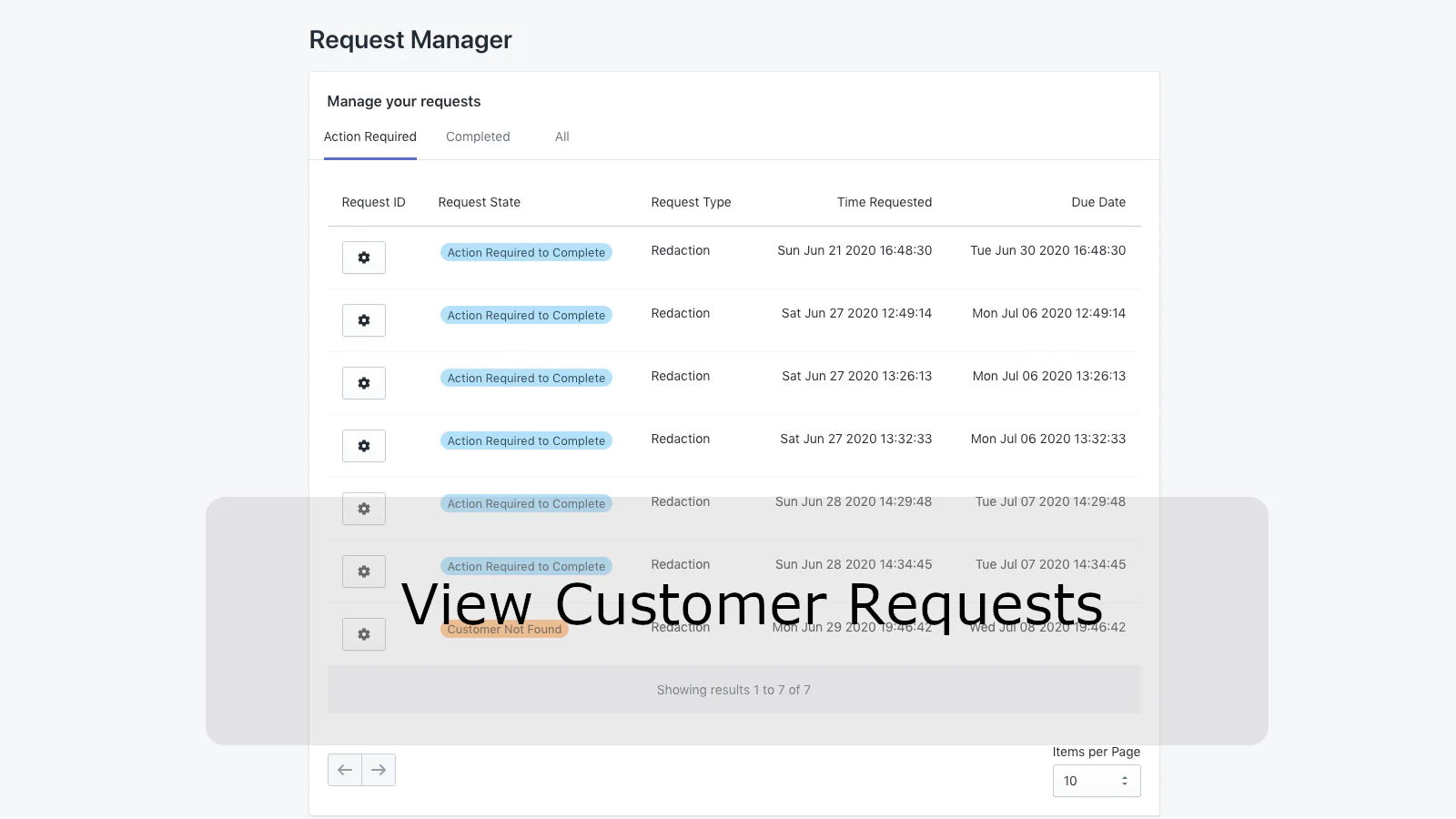Click due date Mon Jul 06 2020 13:32:33
This screenshot has width=1456, height=819.
tap(1048, 439)
